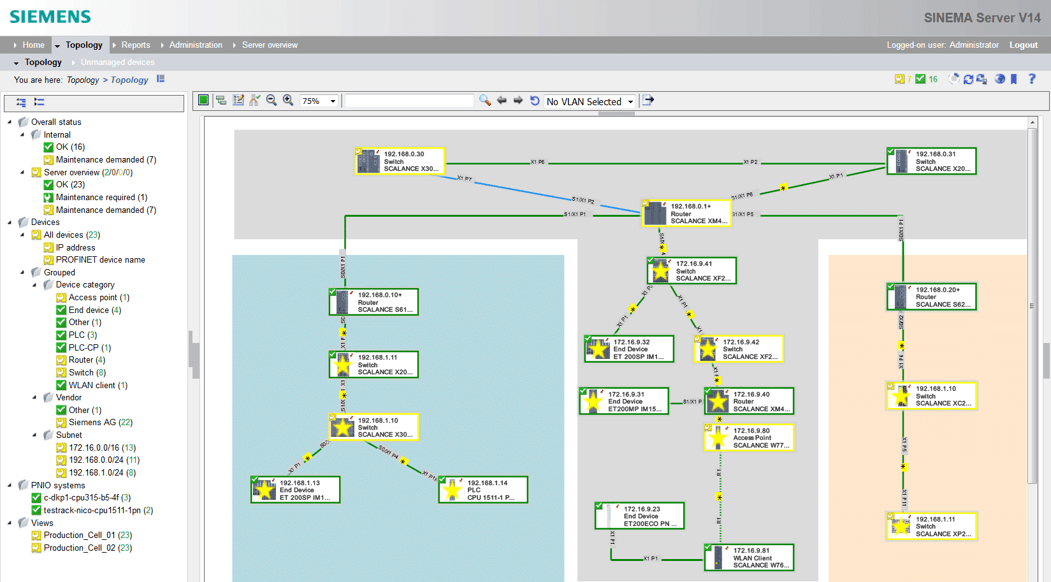Click the topology search input field
1051x582 pixels.
coord(409,101)
